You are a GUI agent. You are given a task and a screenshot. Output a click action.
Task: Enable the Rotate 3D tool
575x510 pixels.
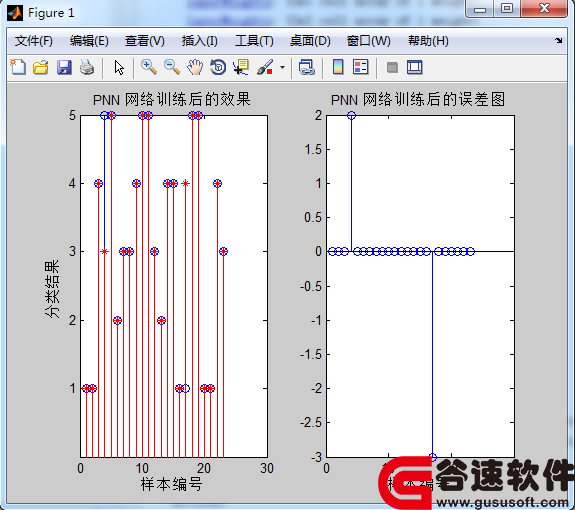(218, 67)
